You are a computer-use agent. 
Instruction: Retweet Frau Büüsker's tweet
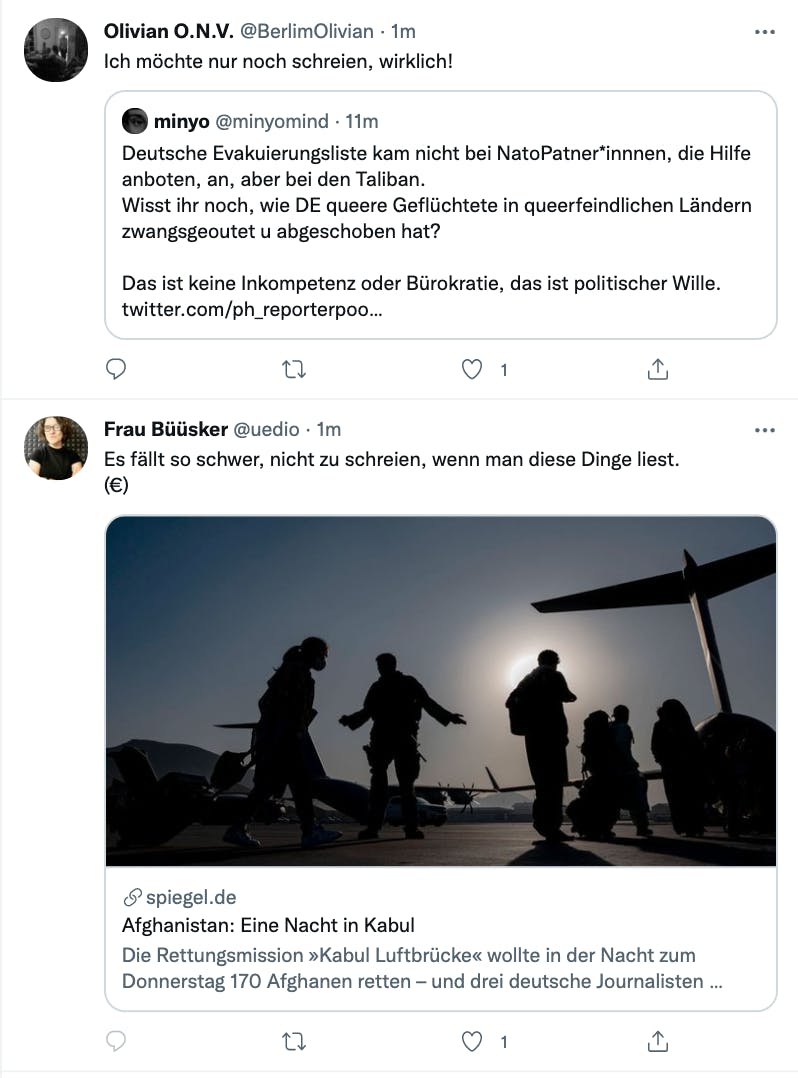[293, 1042]
